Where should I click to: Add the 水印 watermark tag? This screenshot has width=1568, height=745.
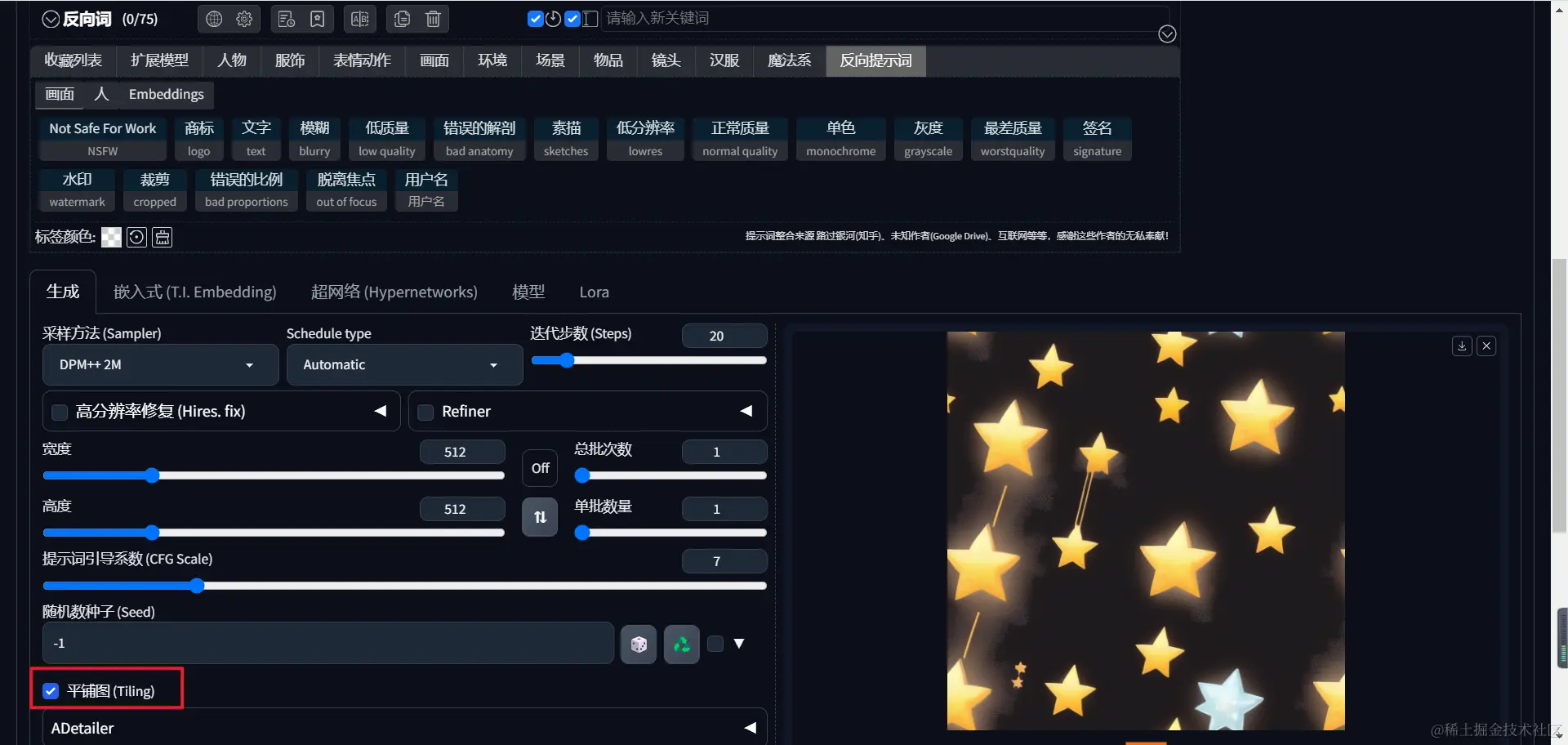click(78, 190)
